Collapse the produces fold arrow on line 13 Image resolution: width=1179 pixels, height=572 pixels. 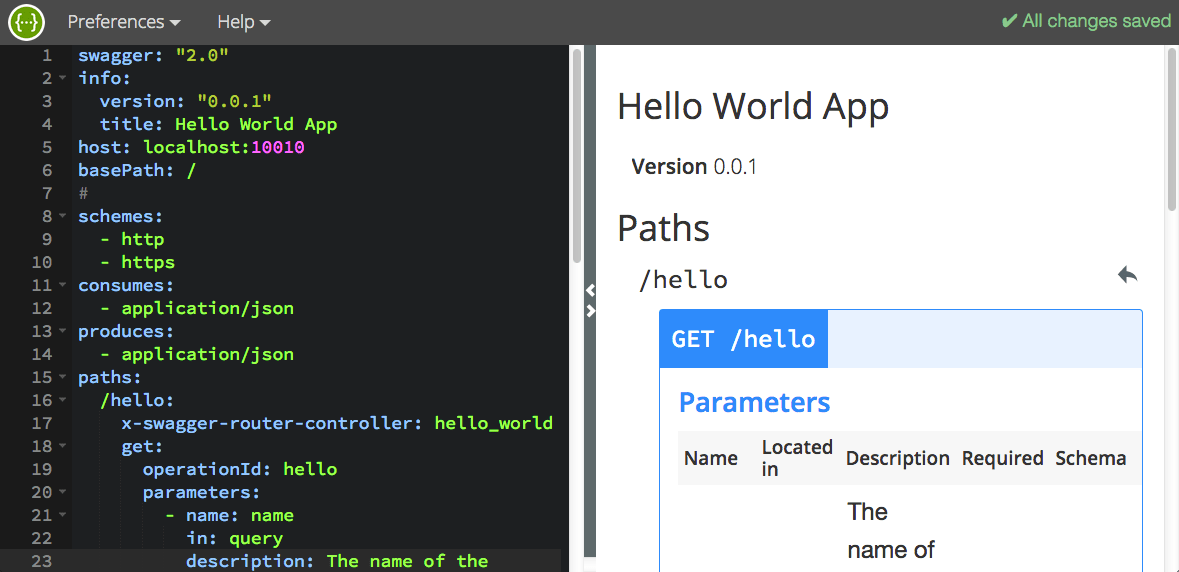(x=62, y=331)
